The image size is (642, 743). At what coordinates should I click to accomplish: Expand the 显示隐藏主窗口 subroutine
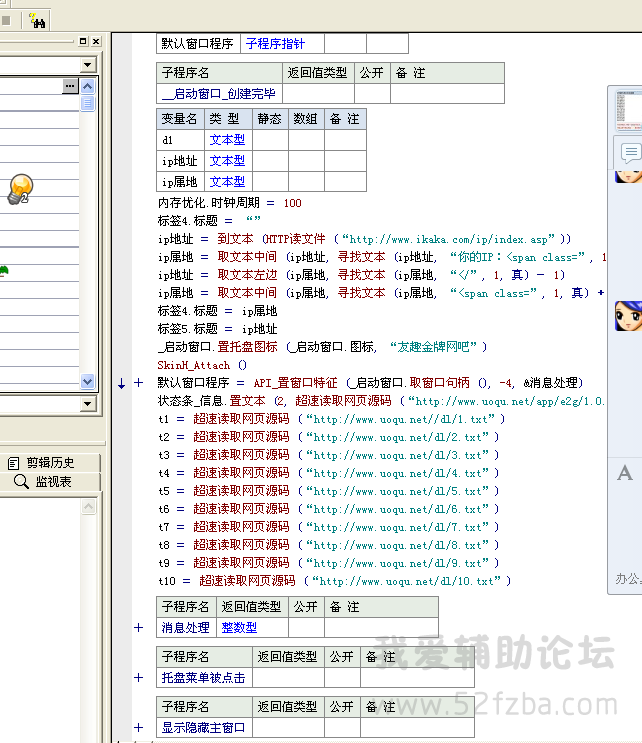[x=139, y=727]
